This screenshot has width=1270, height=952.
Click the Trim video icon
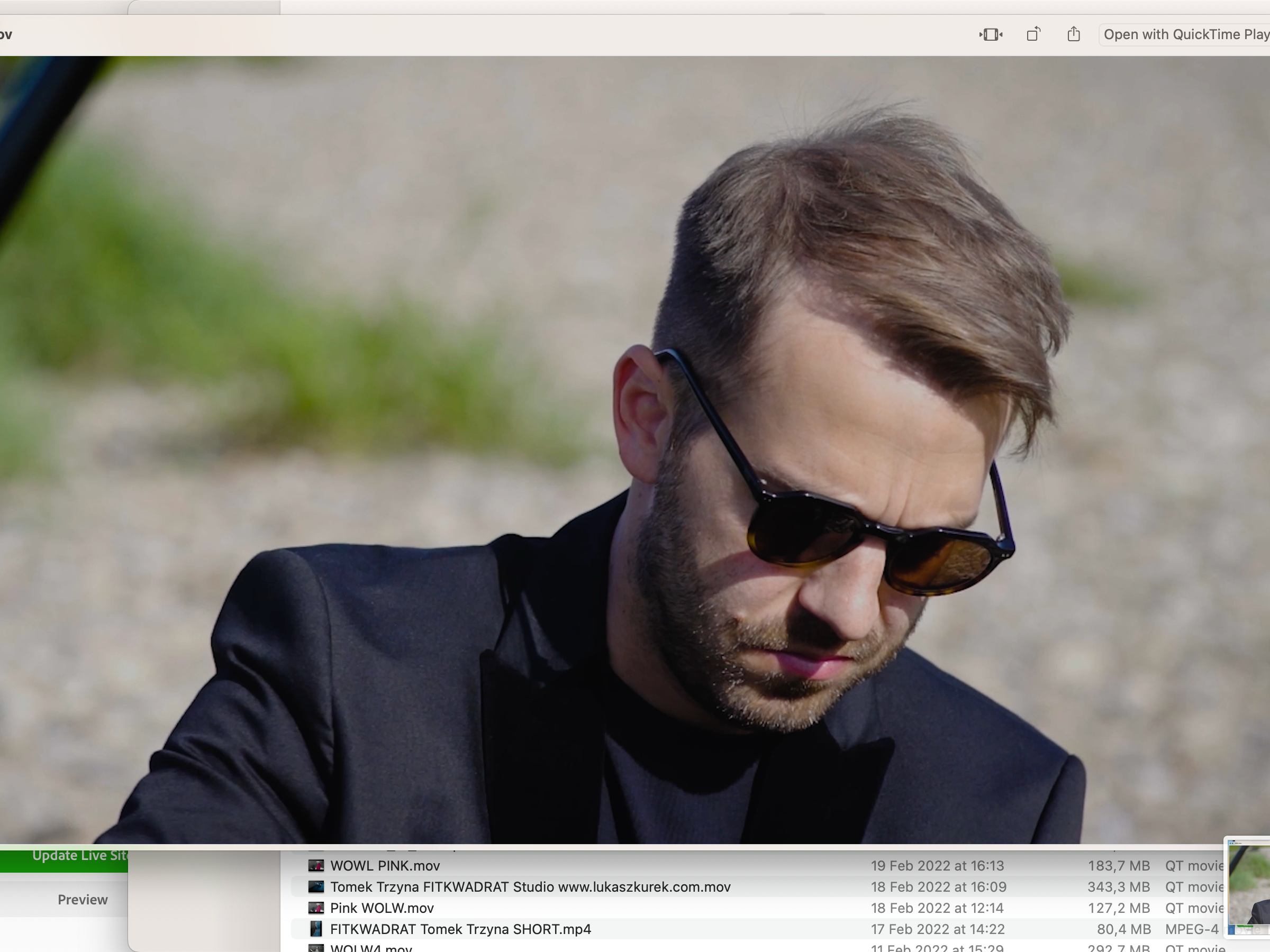pos(991,34)
